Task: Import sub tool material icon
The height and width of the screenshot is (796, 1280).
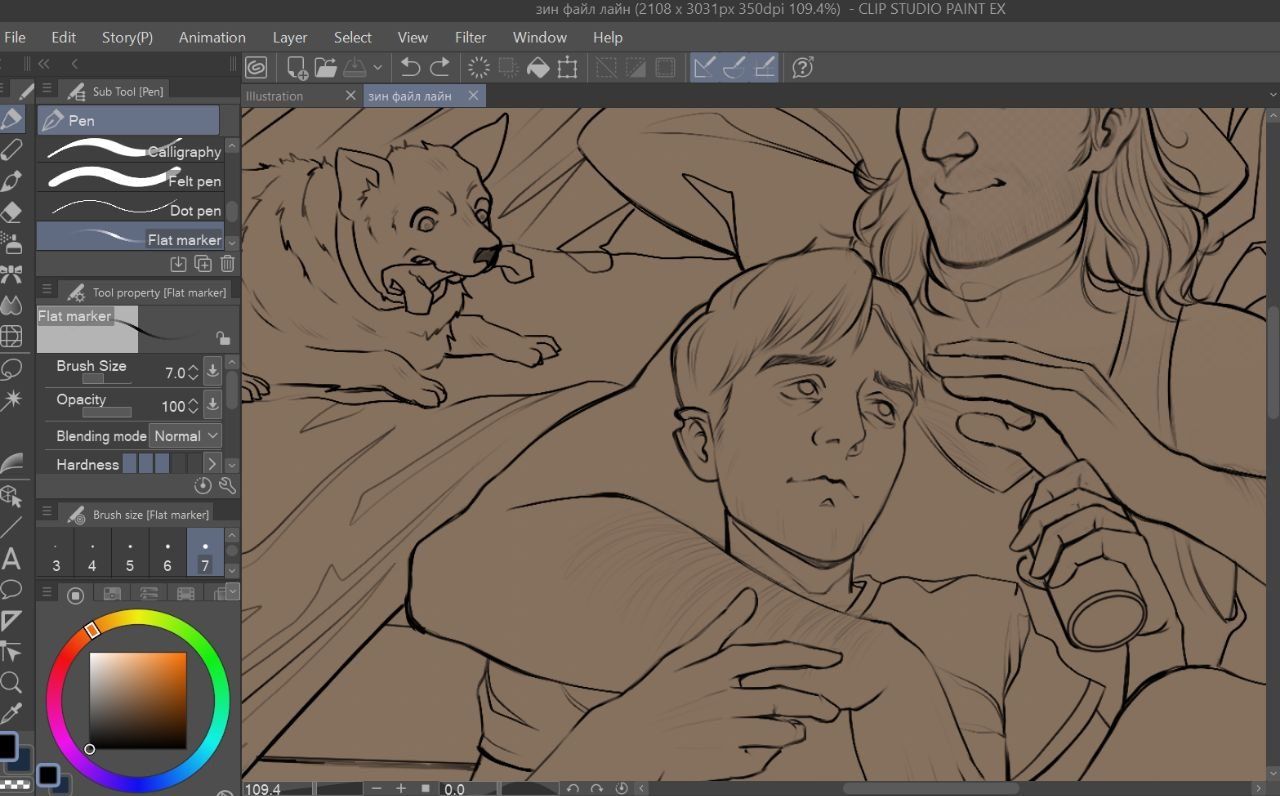Action: (178, 264)
